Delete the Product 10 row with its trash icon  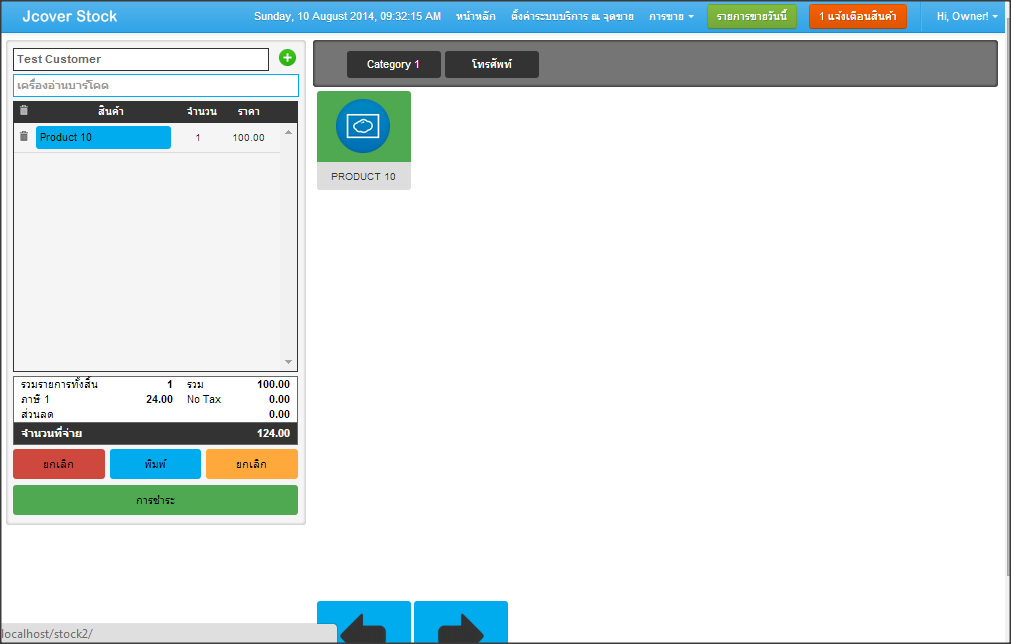click(x=24, y=136)
